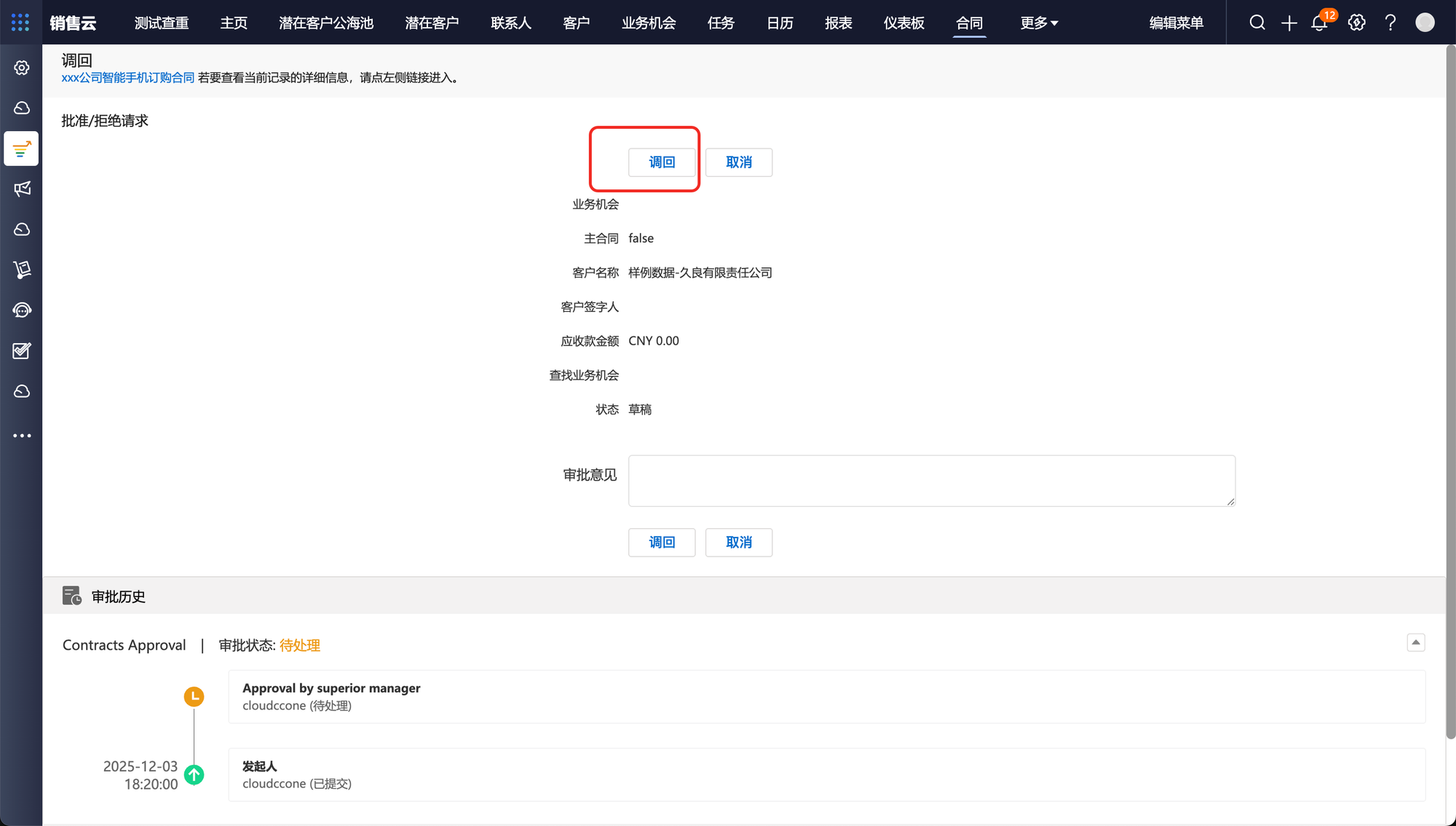The height and width of the screenshot is (826, 1456).
Task: Click the plus quick-create icon
Action: (1289, 23)
